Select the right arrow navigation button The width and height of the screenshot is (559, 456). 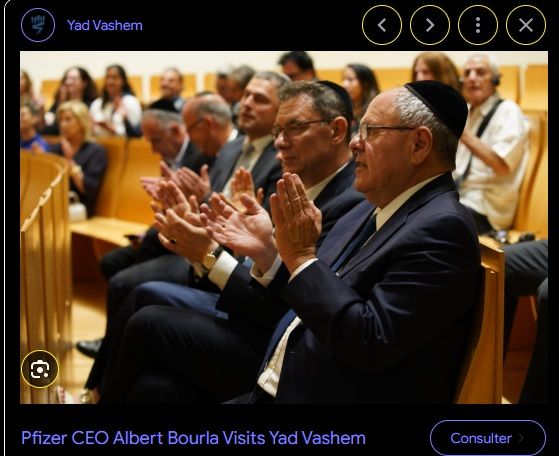[x=430, y=25]
